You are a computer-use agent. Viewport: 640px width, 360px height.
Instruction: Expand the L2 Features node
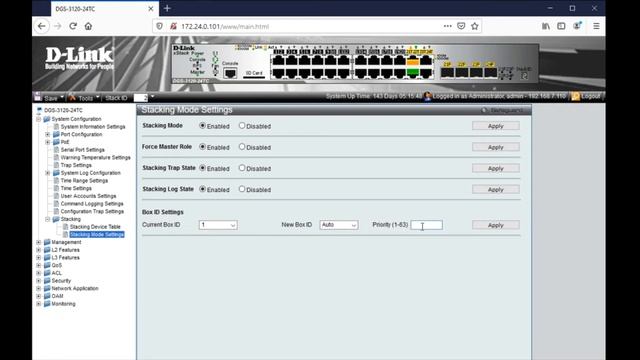pyautogui.click(x=39, y=250)
